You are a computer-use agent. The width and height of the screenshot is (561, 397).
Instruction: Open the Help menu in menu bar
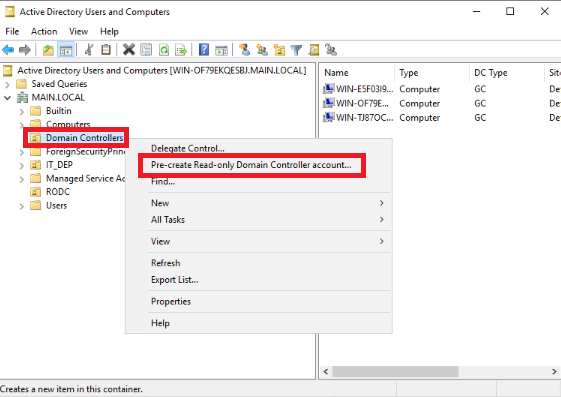point(109,31)
